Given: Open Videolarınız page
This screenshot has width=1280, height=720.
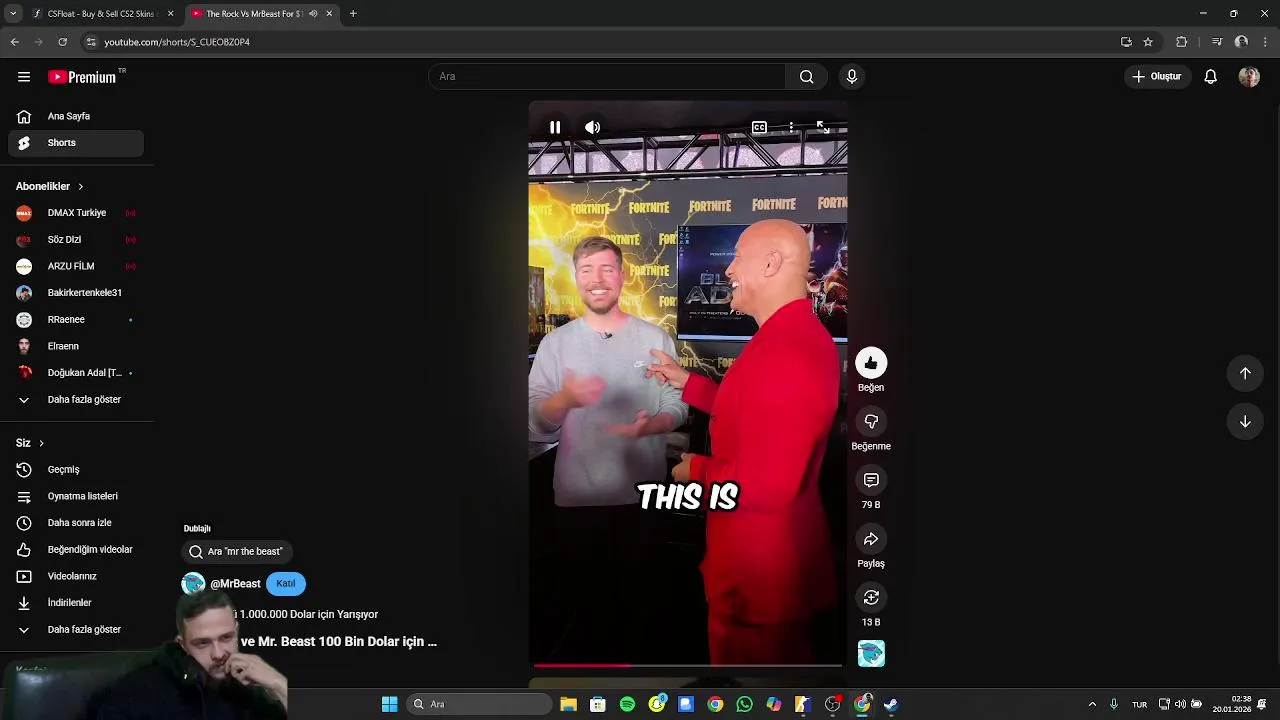Looking at the screenshot, I should 76,576.
